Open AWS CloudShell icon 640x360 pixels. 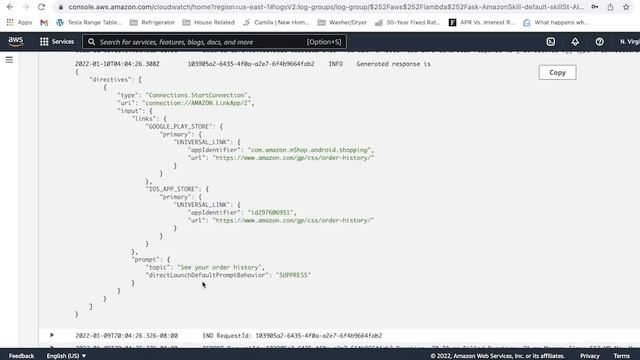coord(551,42)
